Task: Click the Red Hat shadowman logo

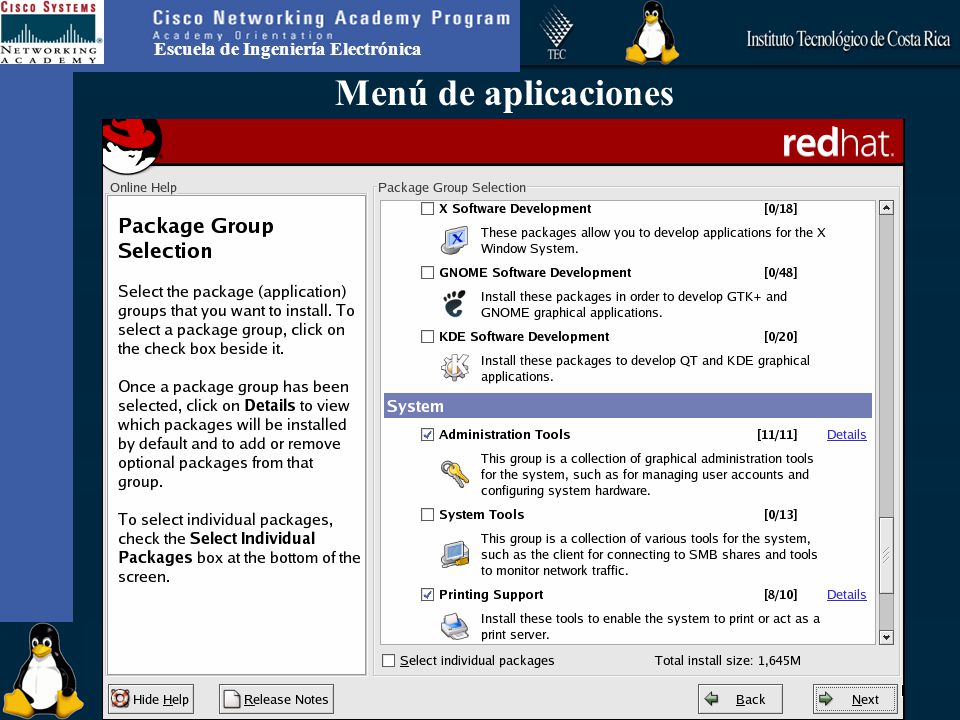Action: pyautogui.click(x=132, y=146)
